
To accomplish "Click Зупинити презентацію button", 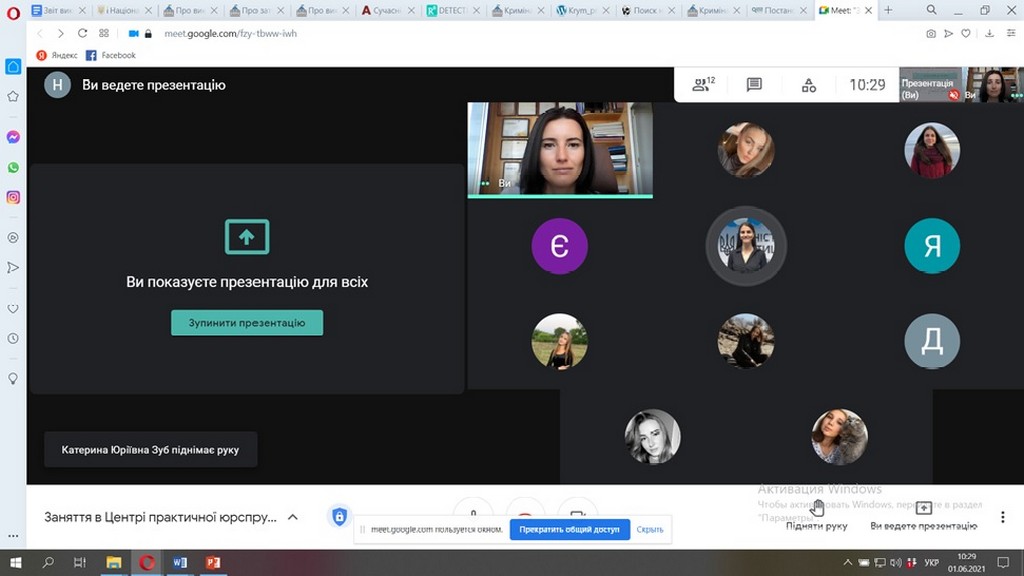I will 247,323.
